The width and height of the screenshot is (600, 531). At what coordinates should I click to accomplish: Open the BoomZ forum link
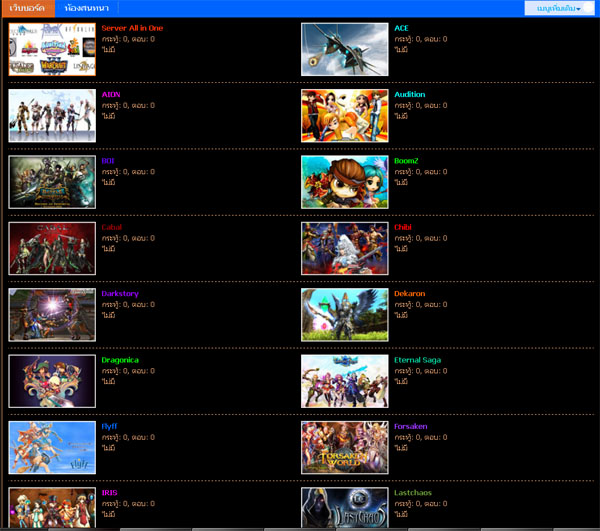tap(406, 161)
